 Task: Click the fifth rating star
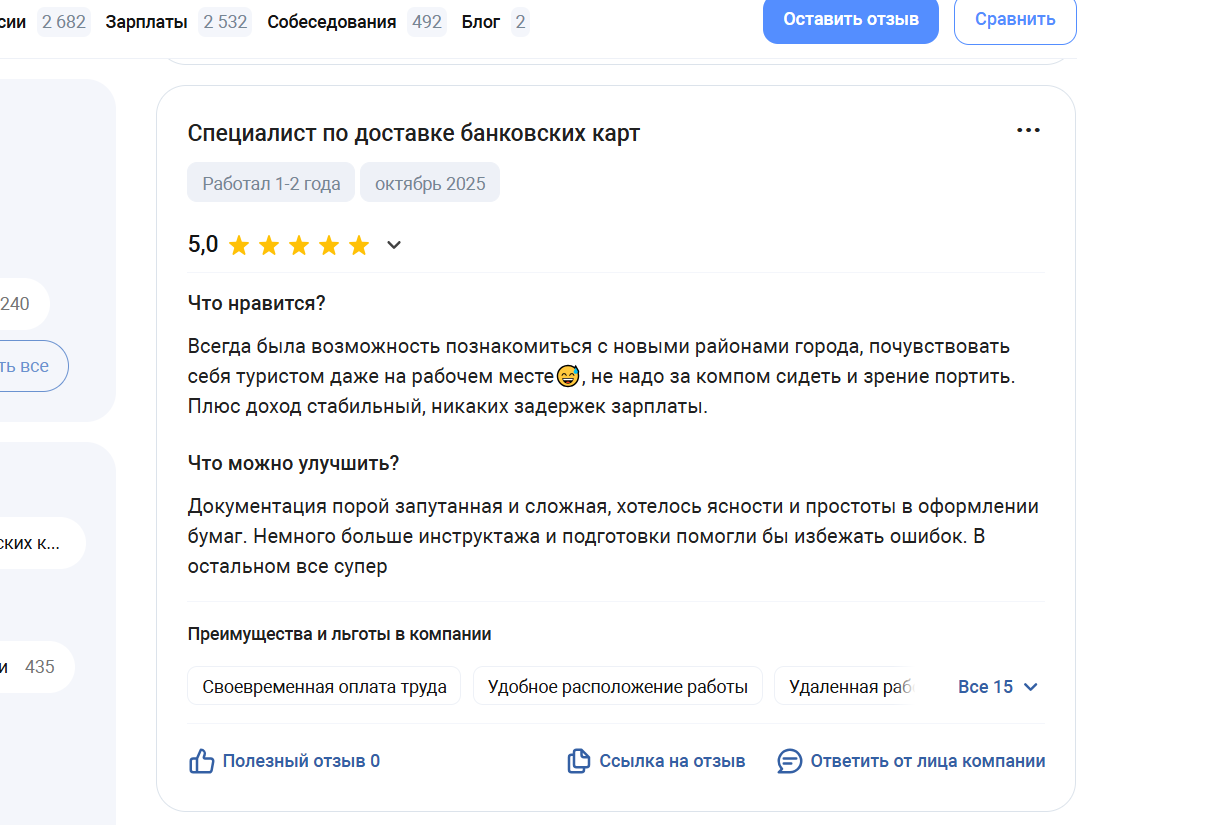[359, 245]
